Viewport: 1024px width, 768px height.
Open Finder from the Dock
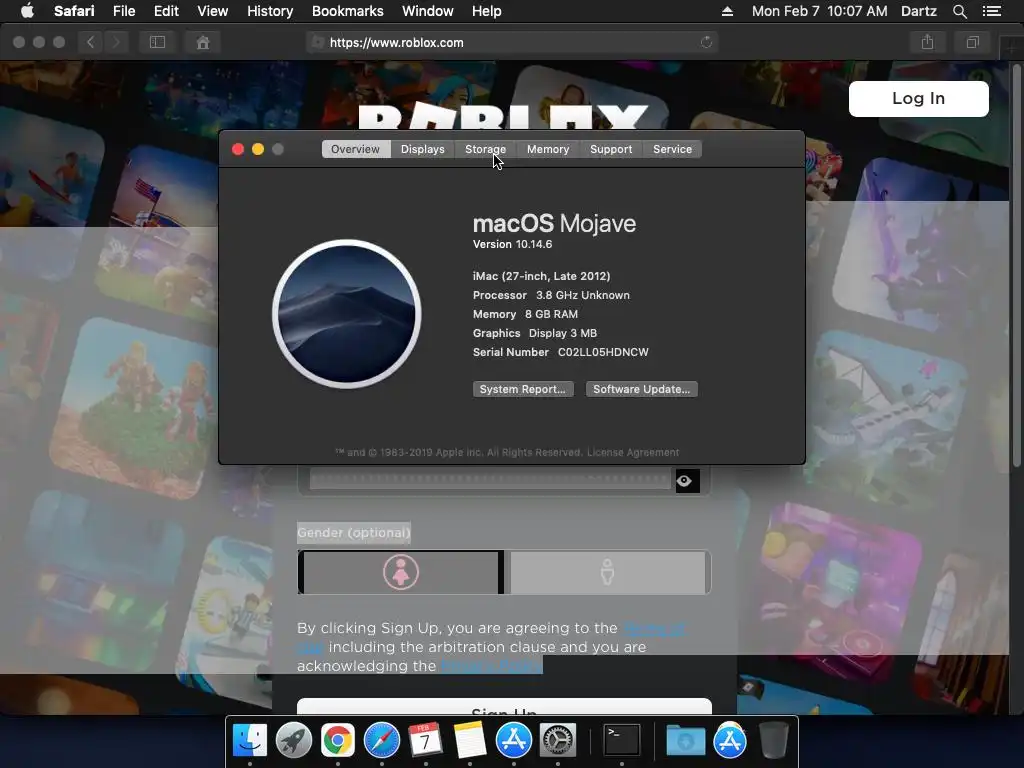[x=250, y=740]
